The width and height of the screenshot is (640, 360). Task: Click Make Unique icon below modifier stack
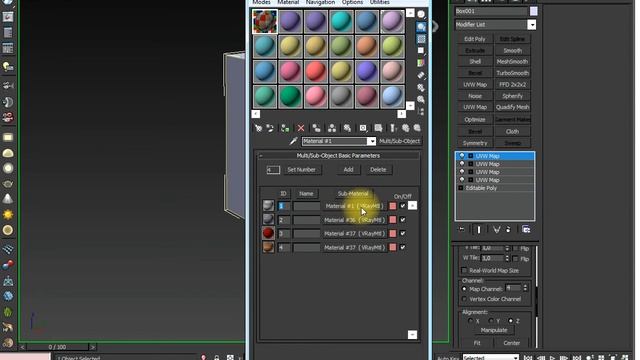click(496, 229)
